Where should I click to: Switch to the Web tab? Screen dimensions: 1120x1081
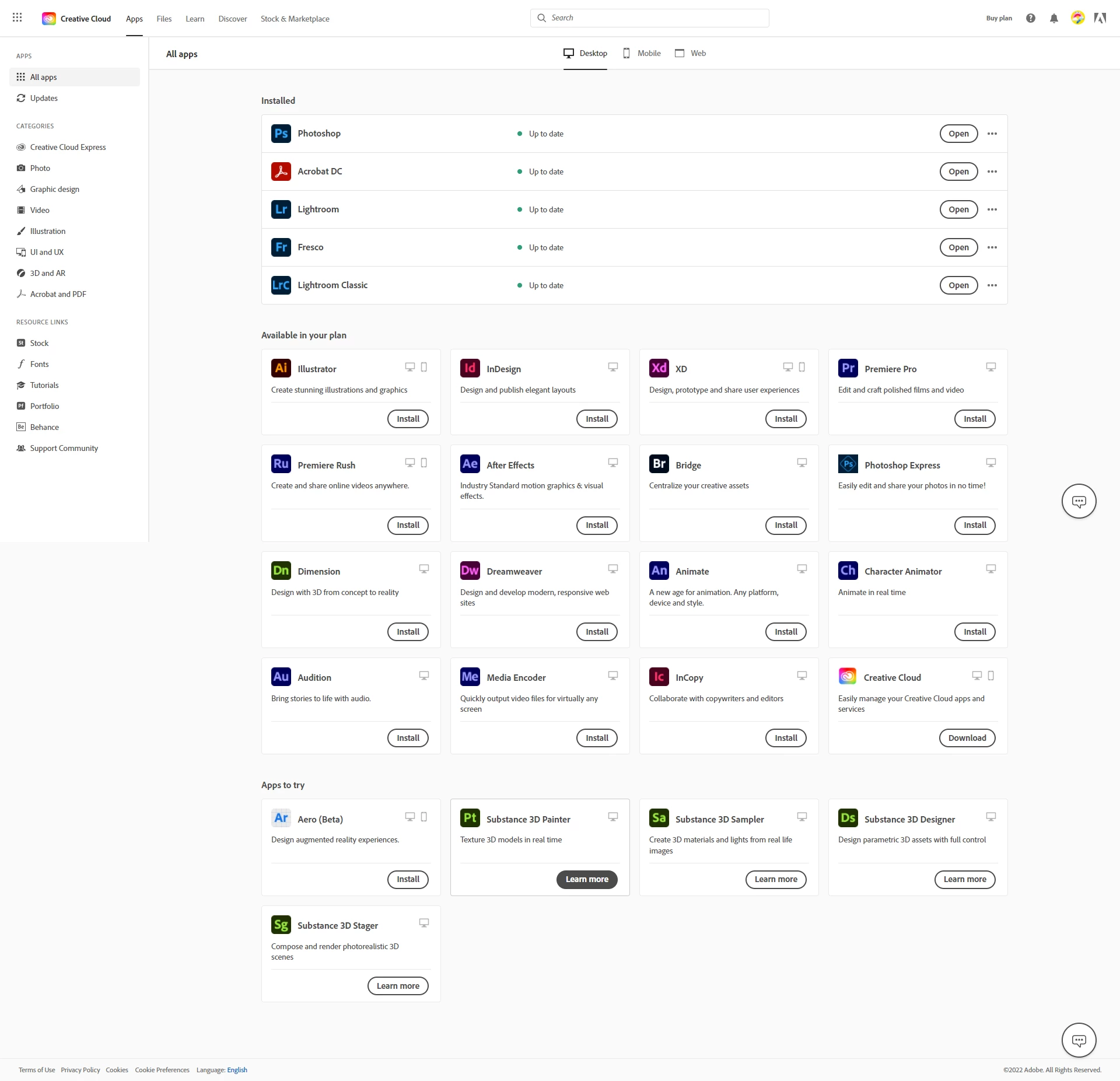click(691, 53)
